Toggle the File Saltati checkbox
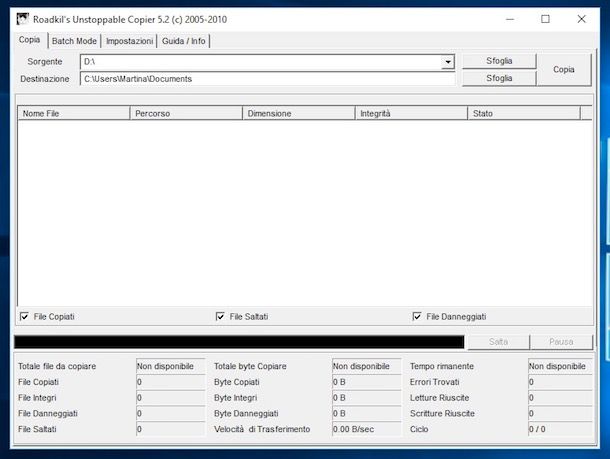Viewport: 610px width, 459px height. point(220,316)
